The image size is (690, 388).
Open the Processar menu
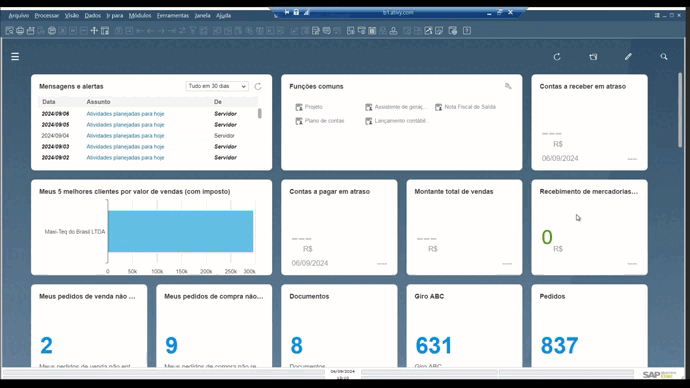47,15
